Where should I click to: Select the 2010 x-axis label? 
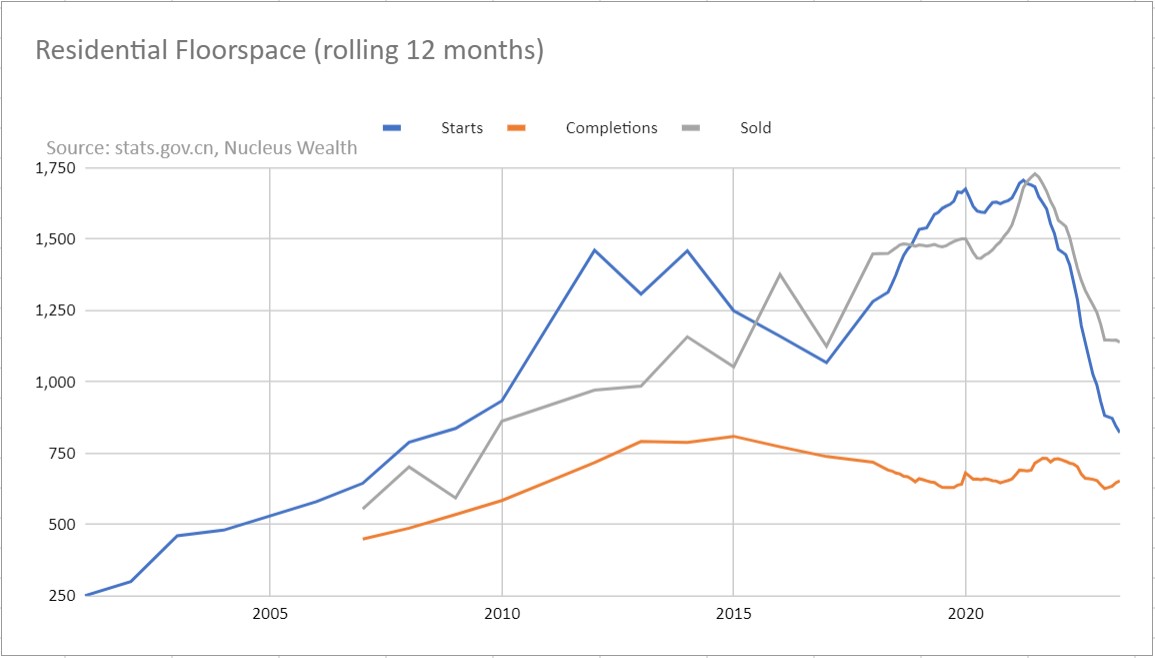point(502,613)
